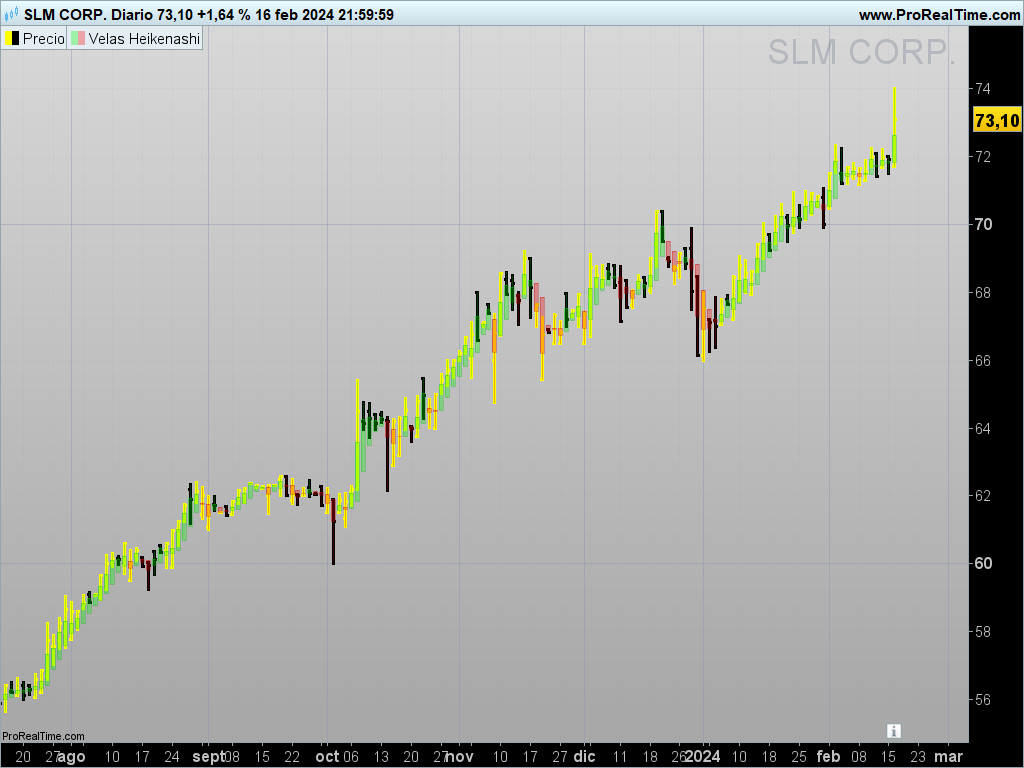
Task: Click the 'oct' month label on time axis
Action: pyautogui.click(x=327, y=756)
